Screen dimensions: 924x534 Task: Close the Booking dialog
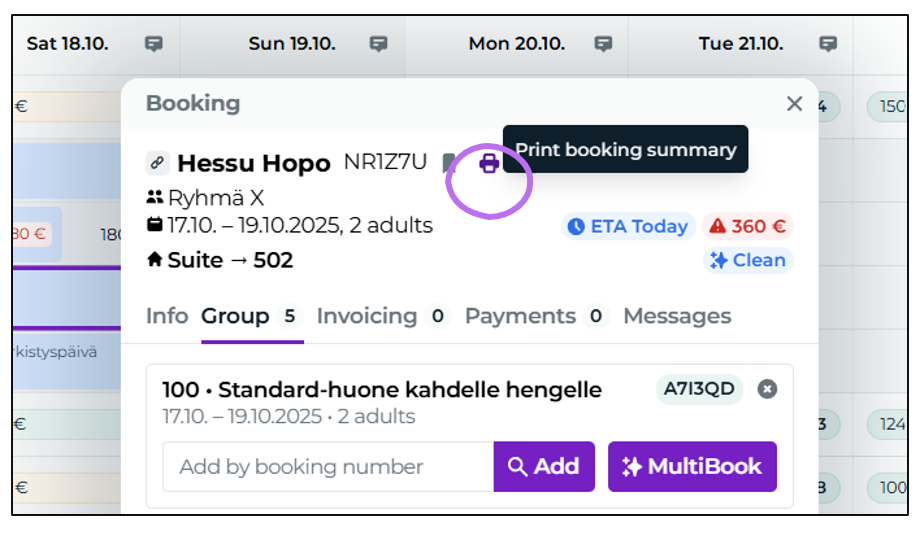point(794,104)
